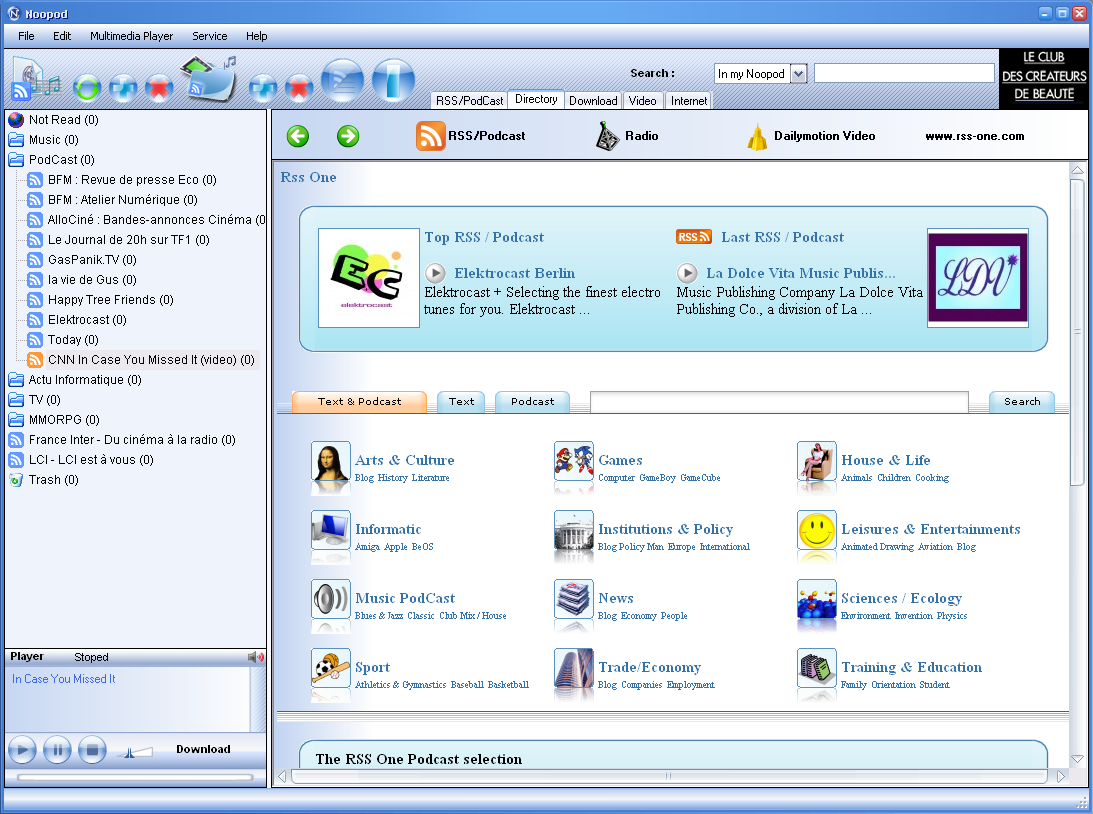
Task: Click the smiley face Leisures & Entertainments icon
Action: 816,530
